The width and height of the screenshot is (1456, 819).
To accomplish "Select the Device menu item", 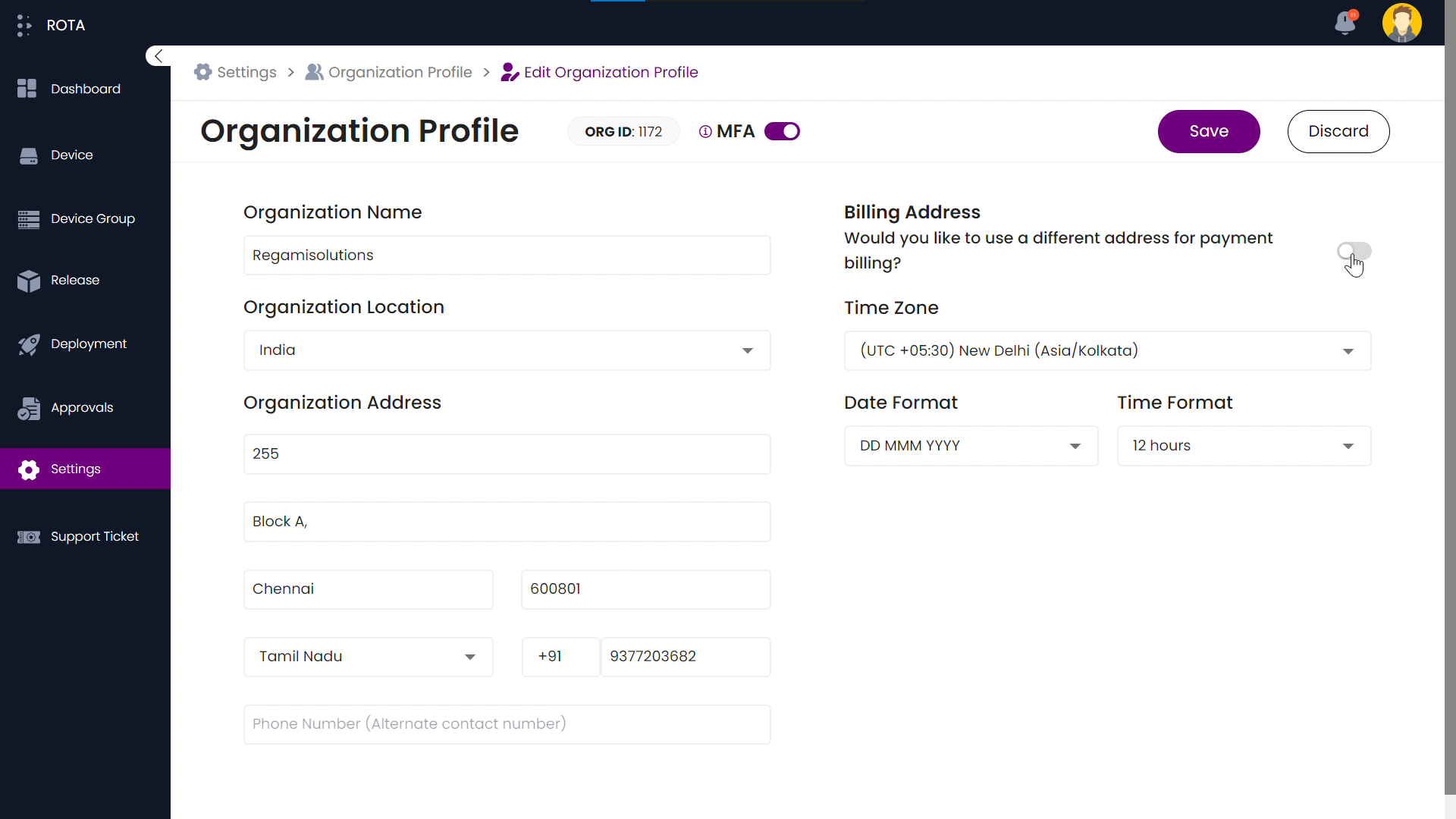I will (72, 155).
